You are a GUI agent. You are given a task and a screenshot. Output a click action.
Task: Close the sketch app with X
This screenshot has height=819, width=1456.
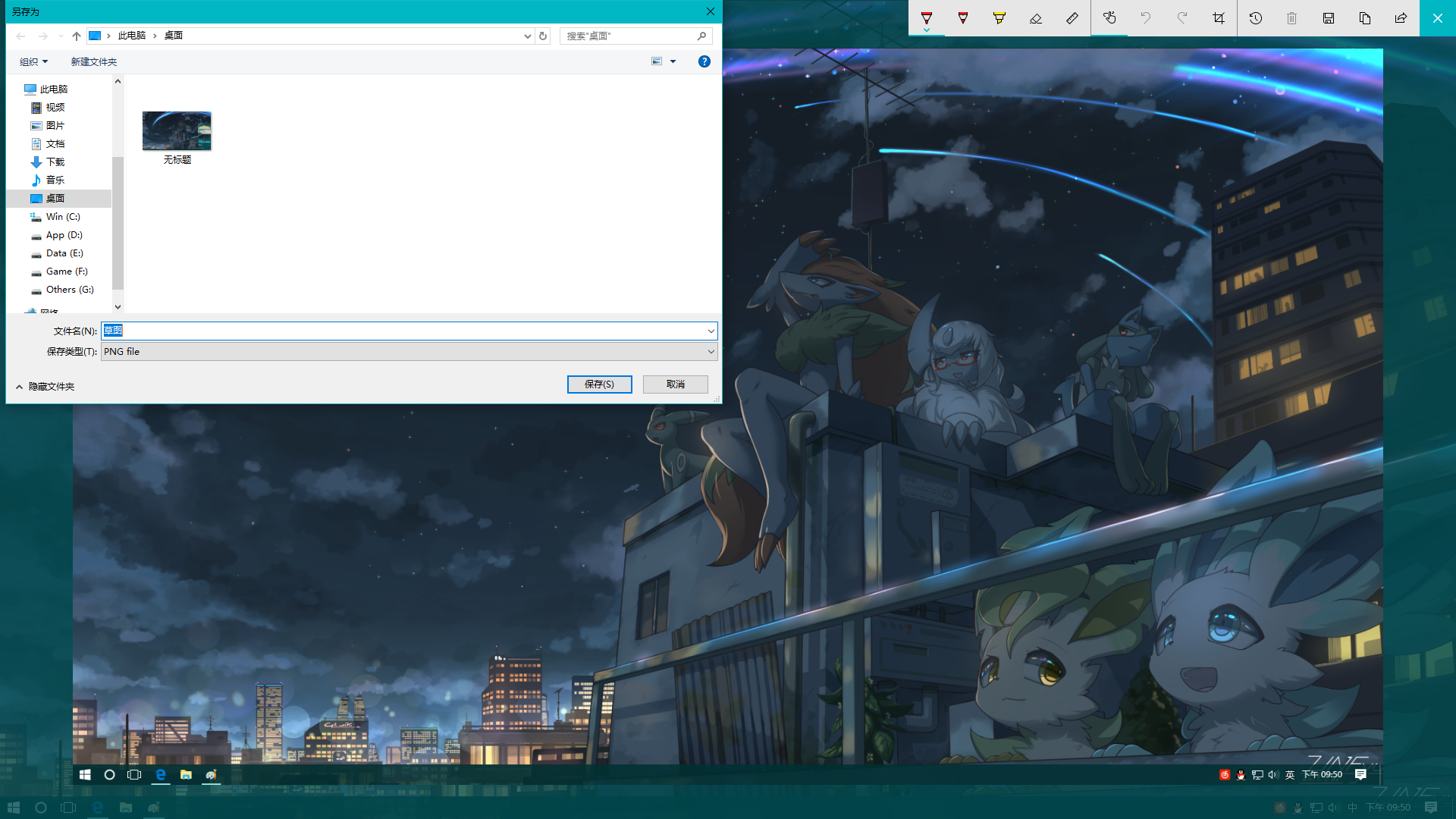1438,18
